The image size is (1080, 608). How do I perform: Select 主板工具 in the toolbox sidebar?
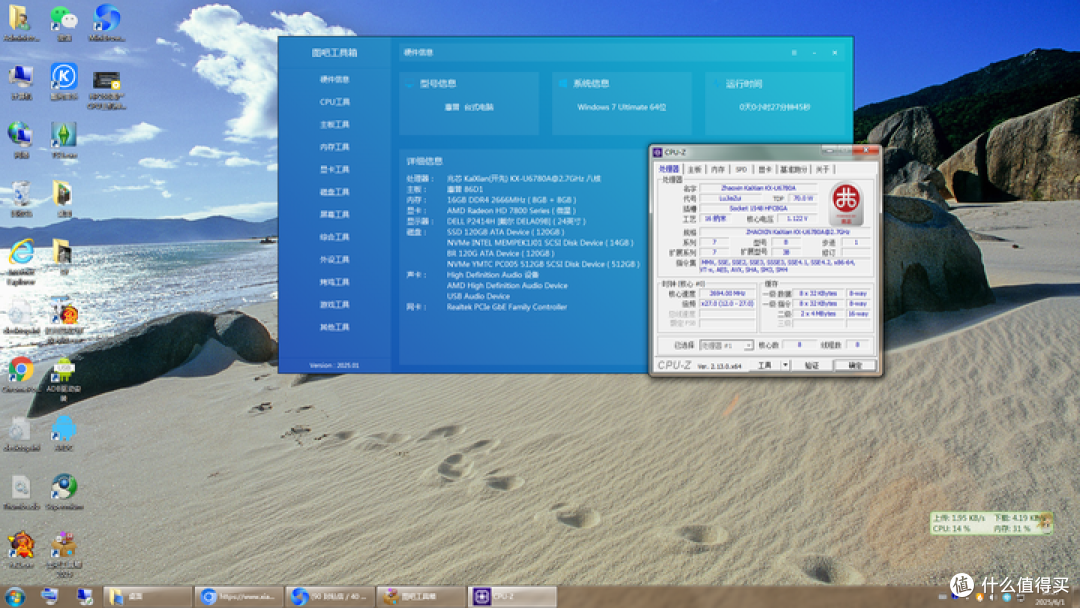coord(335,125)
